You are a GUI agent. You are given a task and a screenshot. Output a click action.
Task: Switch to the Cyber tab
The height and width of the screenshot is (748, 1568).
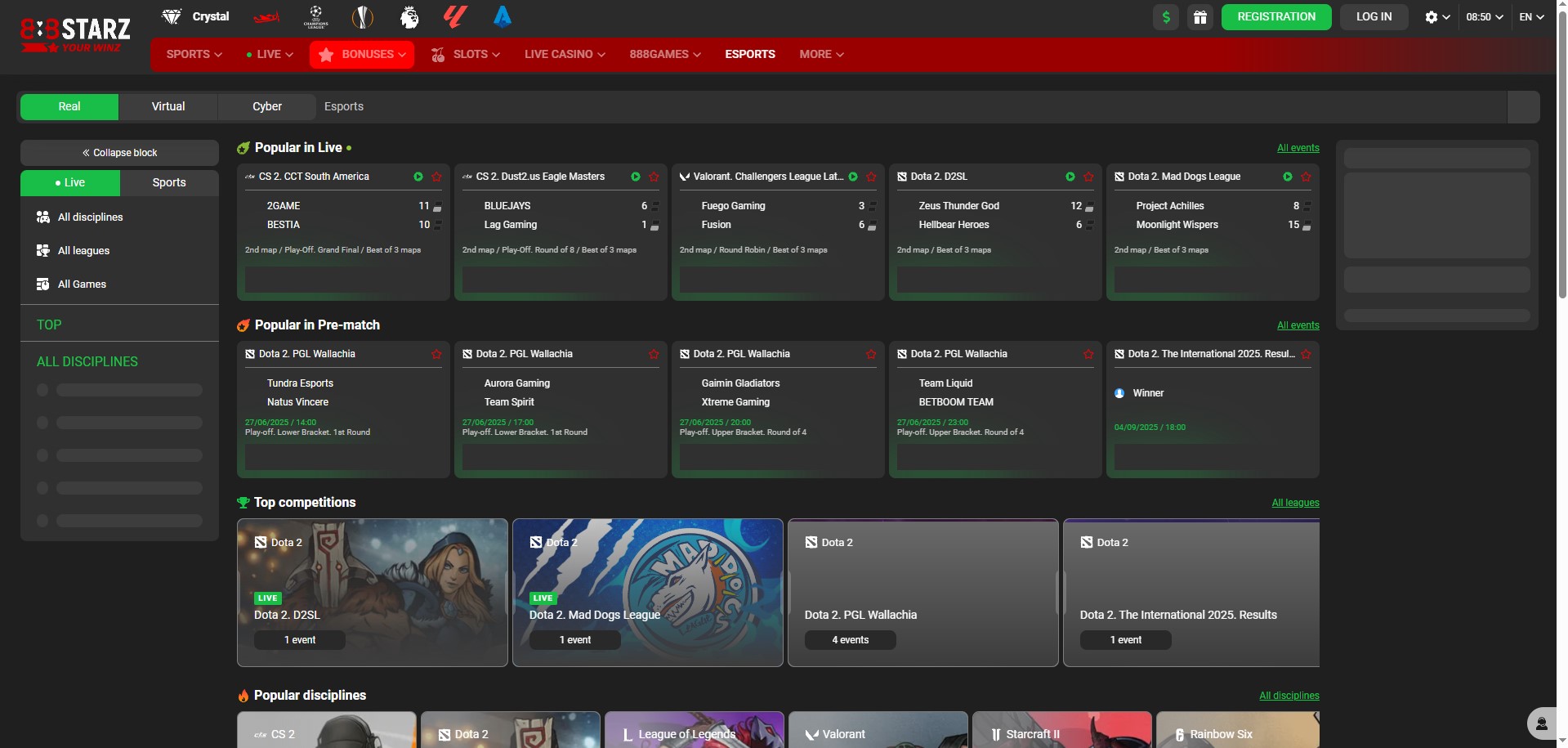pos(267,106)
